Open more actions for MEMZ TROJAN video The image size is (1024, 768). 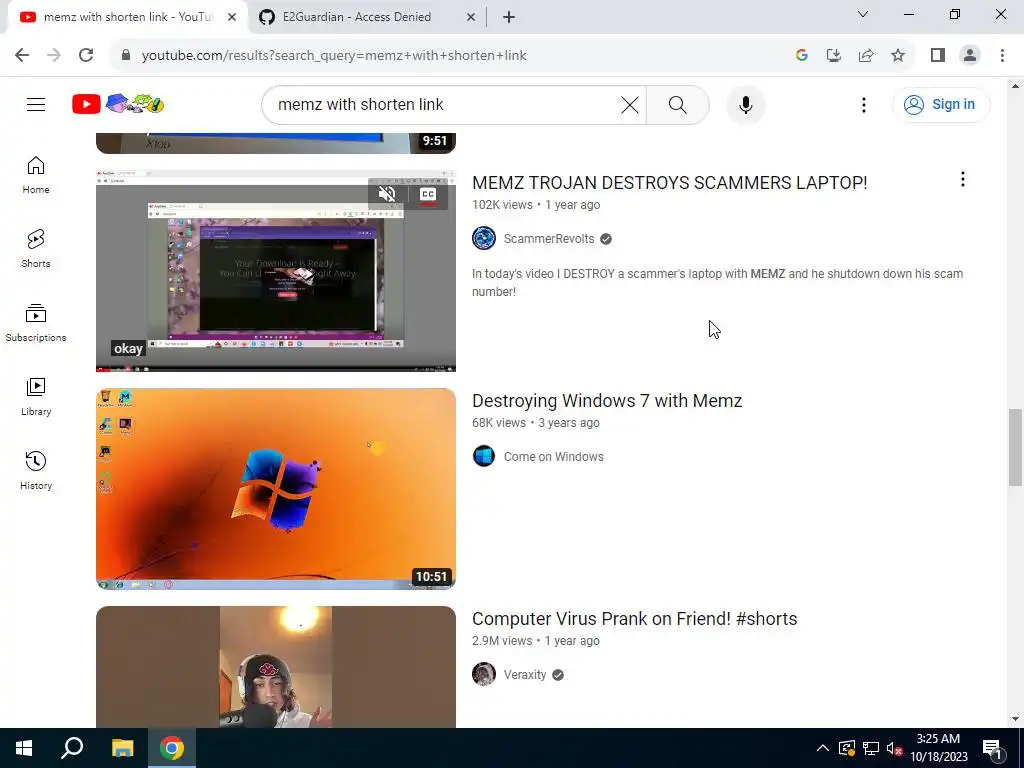point(963,179)
